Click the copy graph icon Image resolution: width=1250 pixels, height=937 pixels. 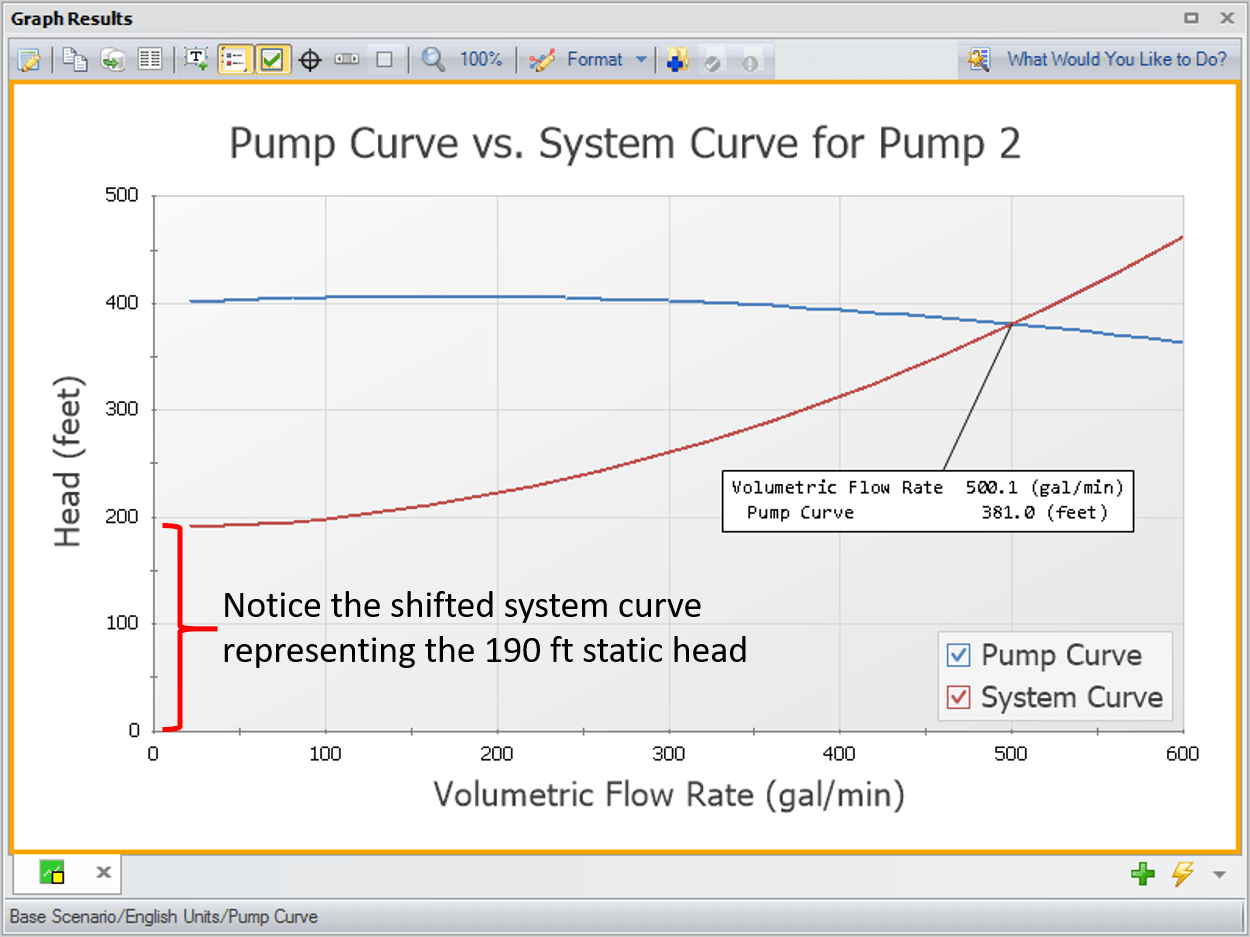tap(75, 60)
